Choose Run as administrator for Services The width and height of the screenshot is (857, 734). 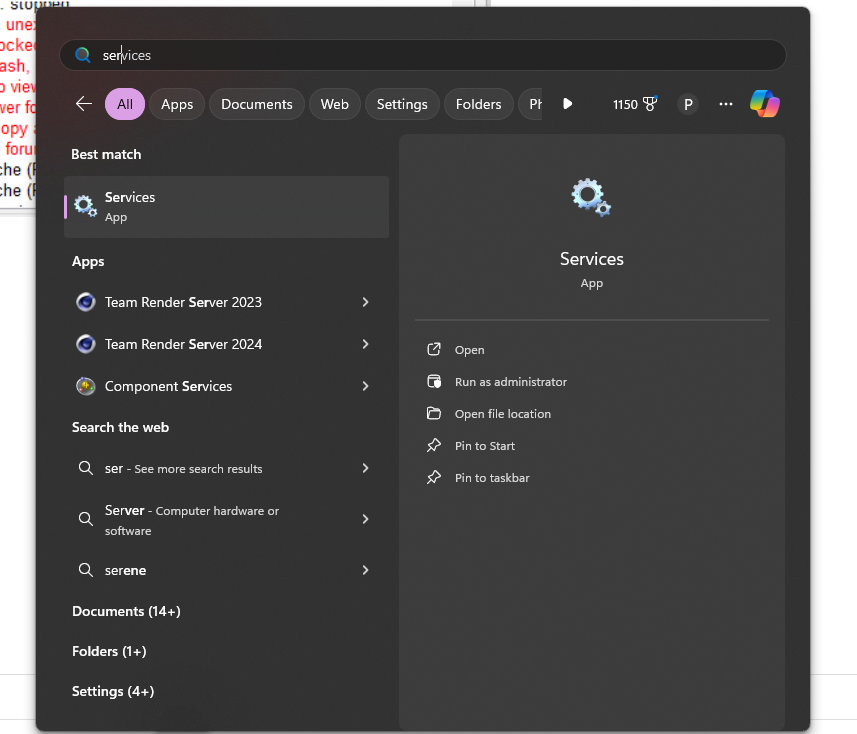coord(510,382)
